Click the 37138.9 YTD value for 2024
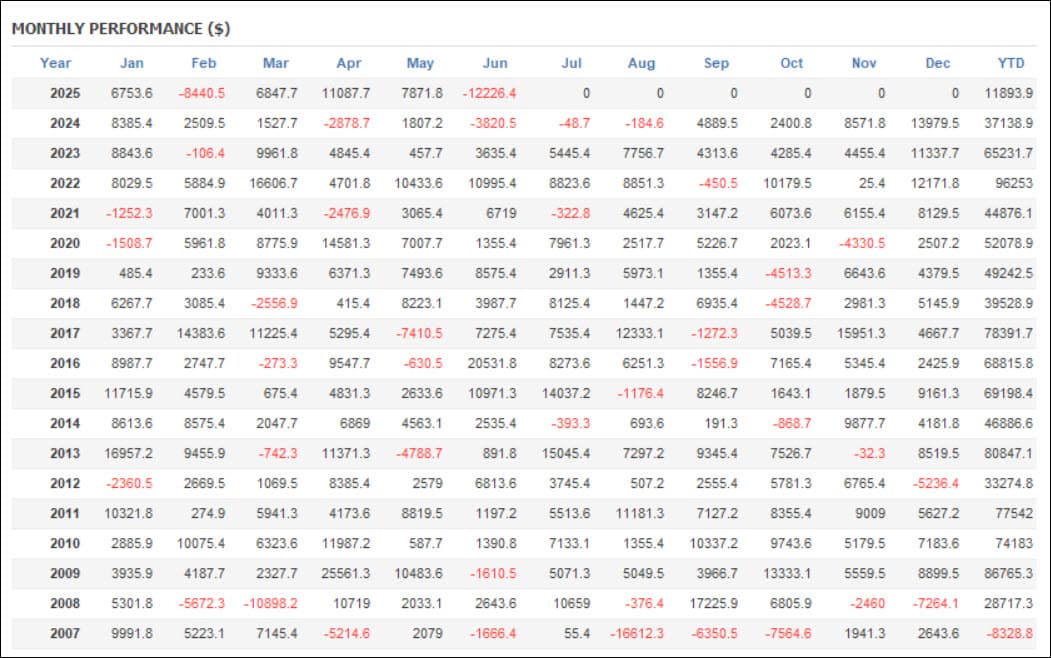The width and height of the screenshot is (1051, 658). tap(1008, 123)
